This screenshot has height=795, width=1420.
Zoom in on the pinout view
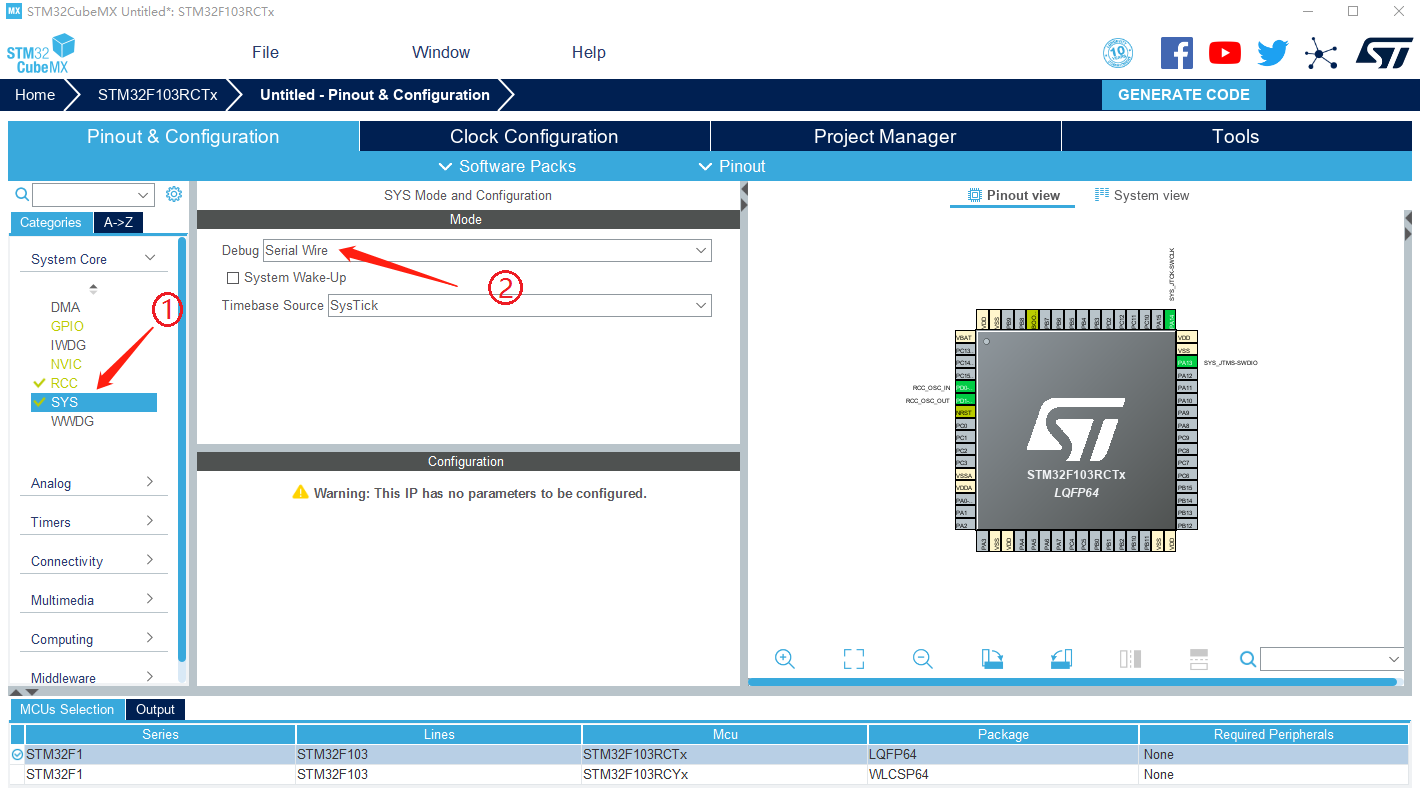785,659
